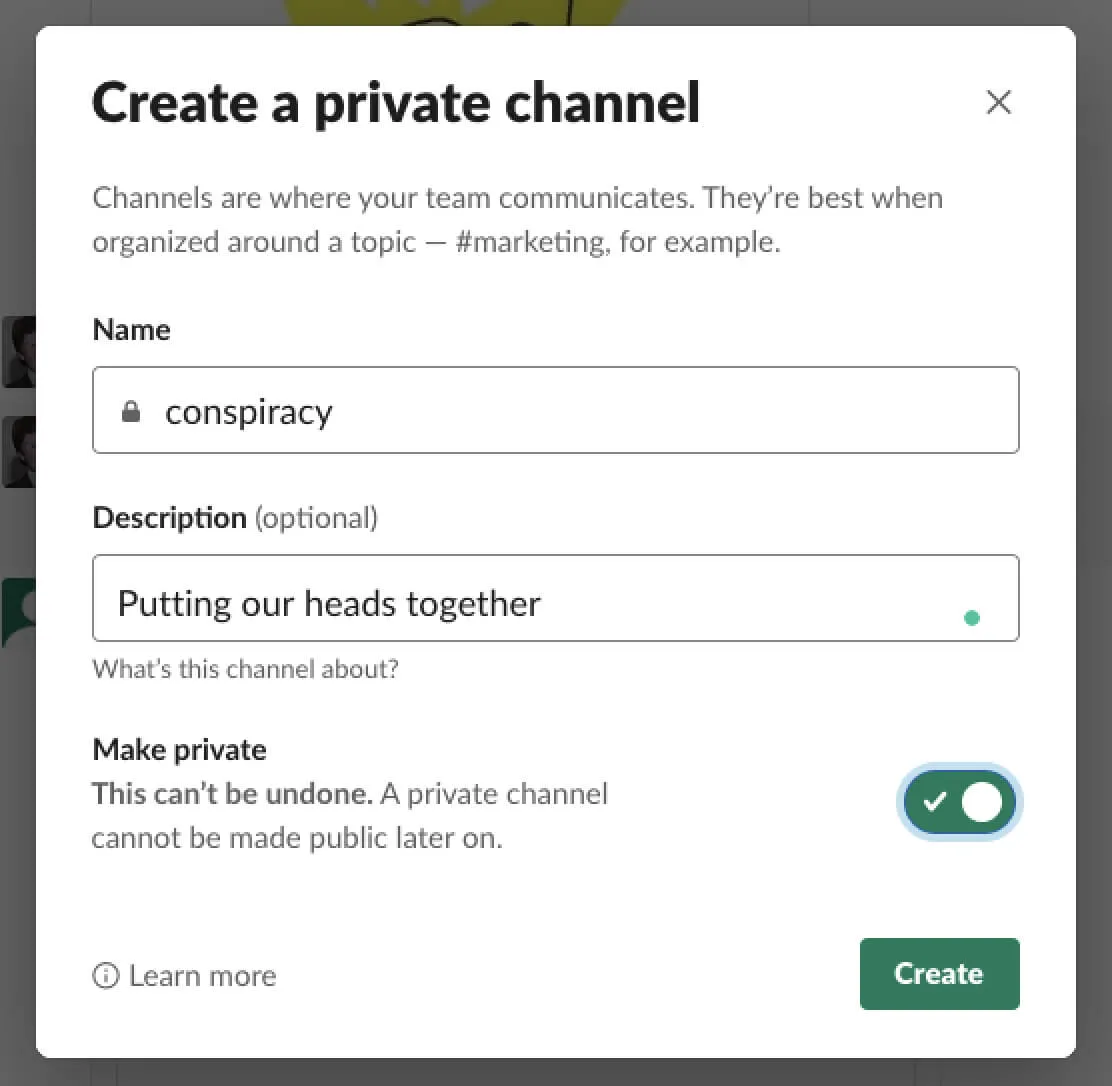Viewport: 1112px width, 1086px height.
Task: Click the Name field label
Action: tap(131, 329)
